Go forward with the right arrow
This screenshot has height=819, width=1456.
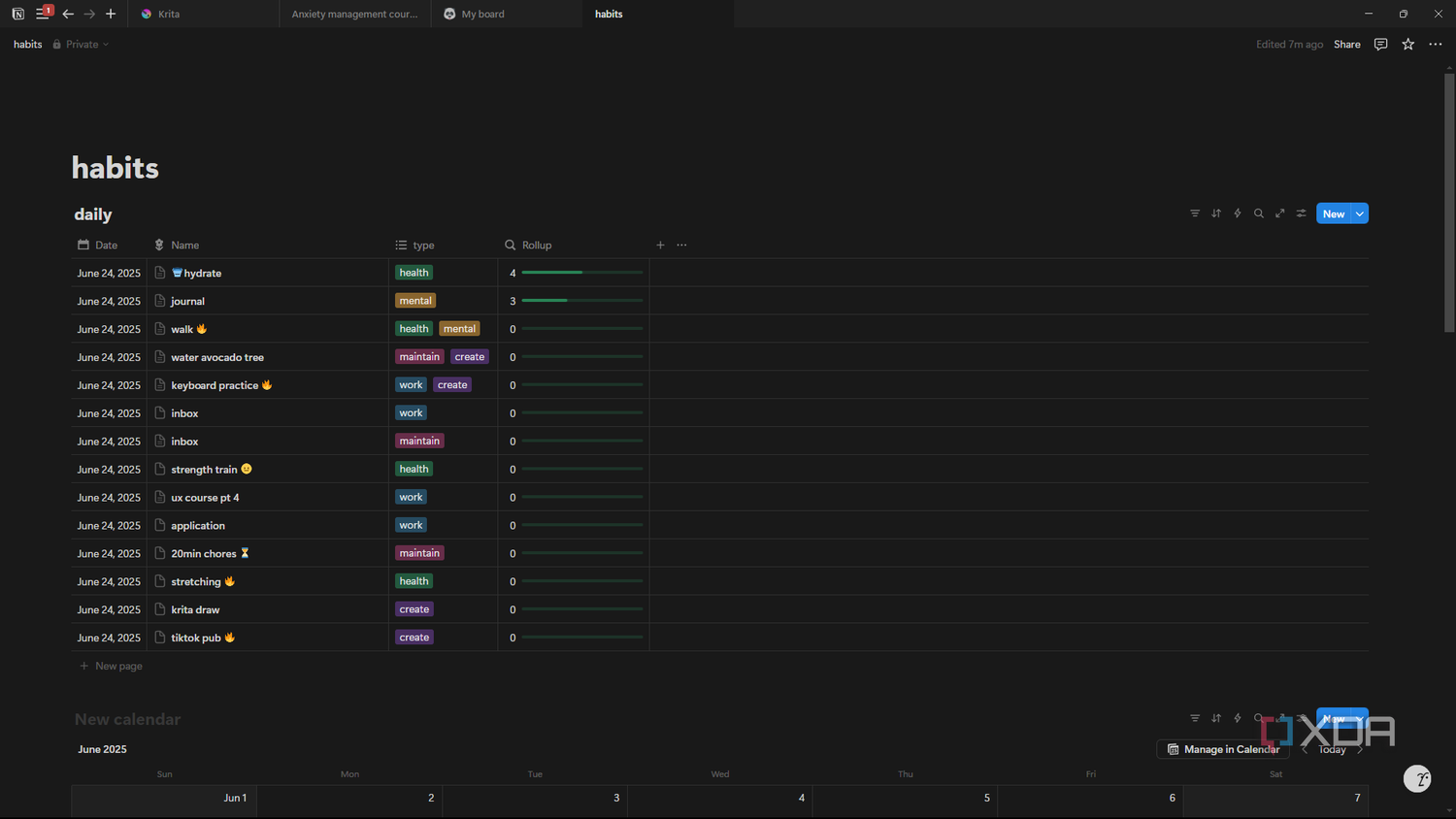click(x=89, y=14)
